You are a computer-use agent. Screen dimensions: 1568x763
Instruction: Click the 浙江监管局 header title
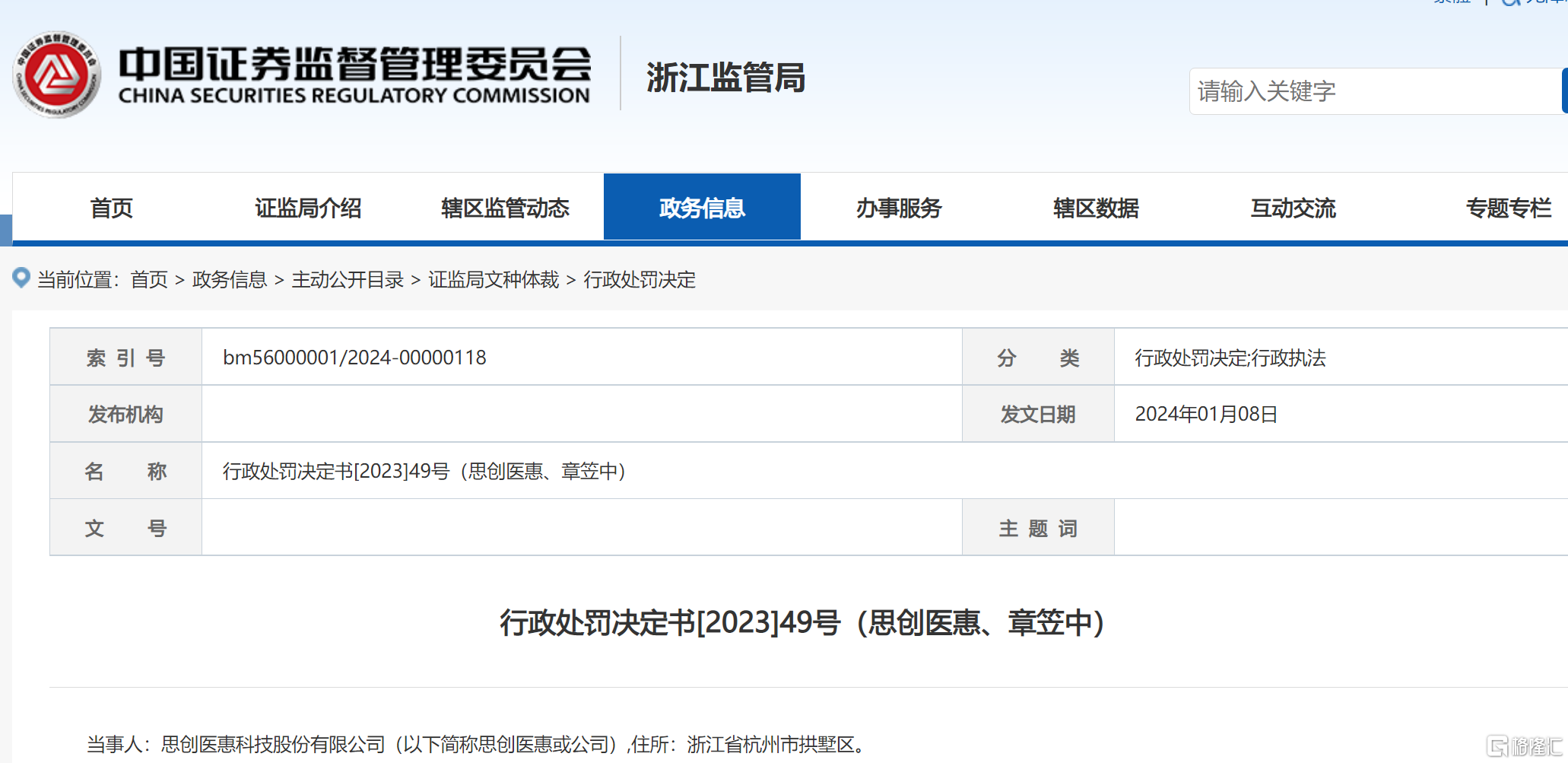point(725,78)
